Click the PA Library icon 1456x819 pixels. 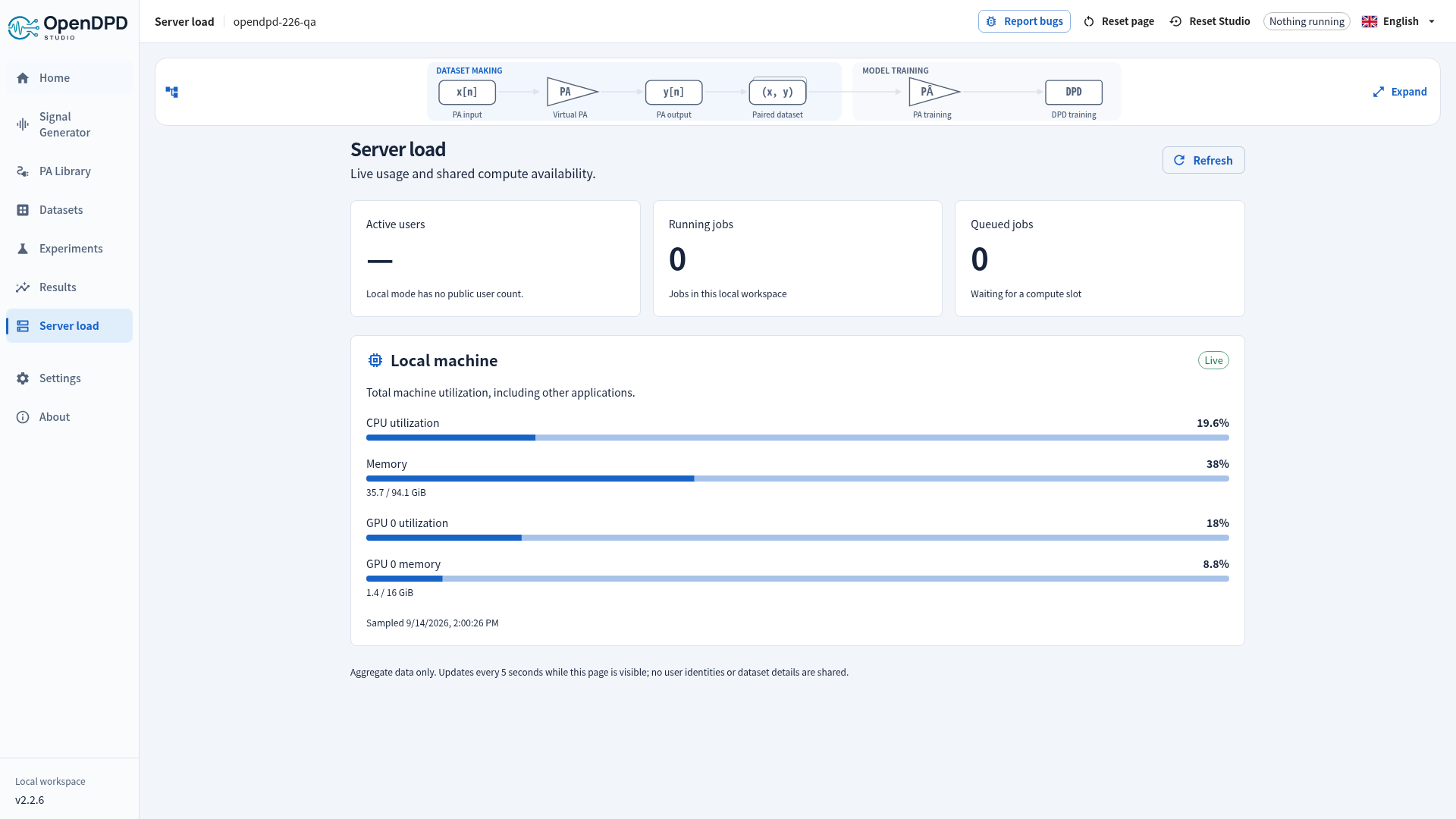(23, 171)
